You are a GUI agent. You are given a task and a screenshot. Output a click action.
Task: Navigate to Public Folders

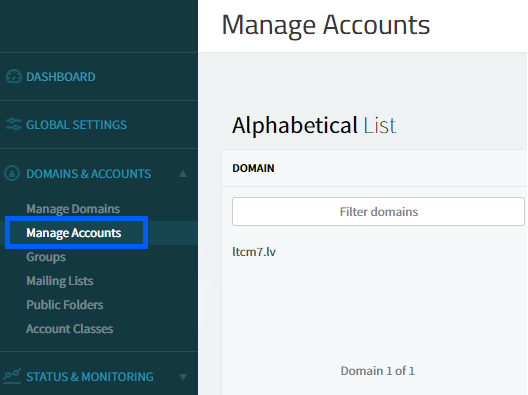tap(65, 305)
